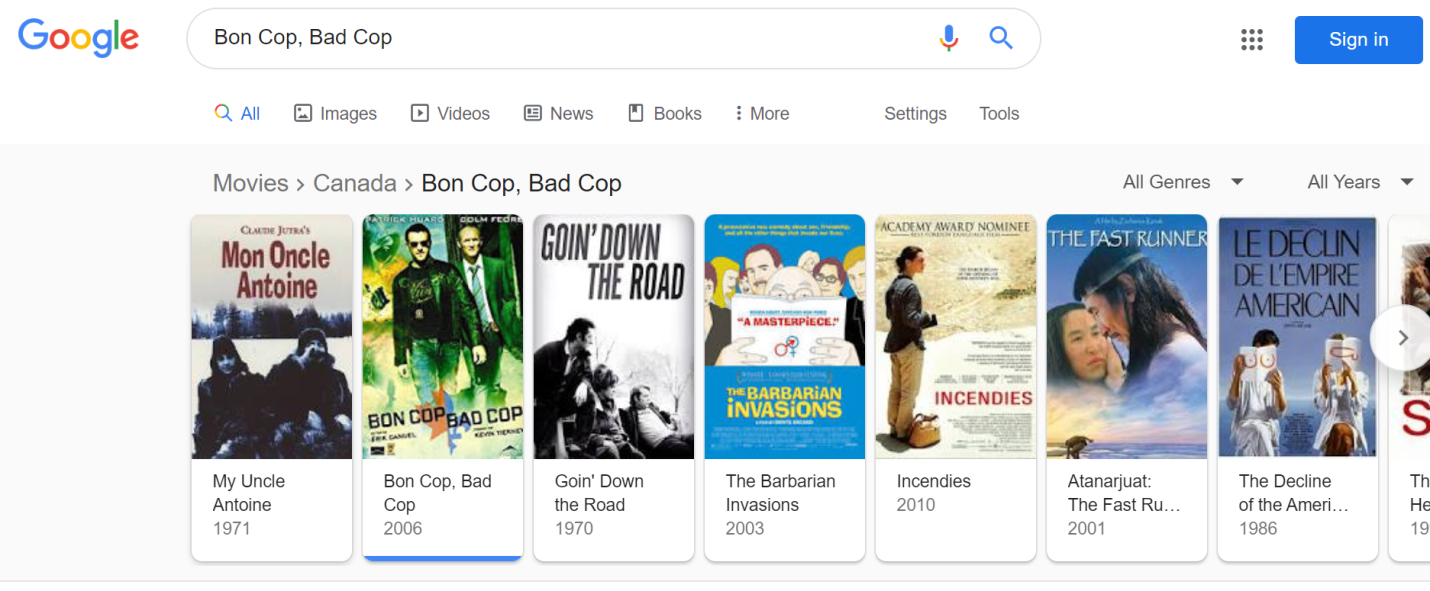This screenshot has height=591, width=1430.
Task: Click the Bon Cop, Bad Cop card title
Action: point(438,493)
